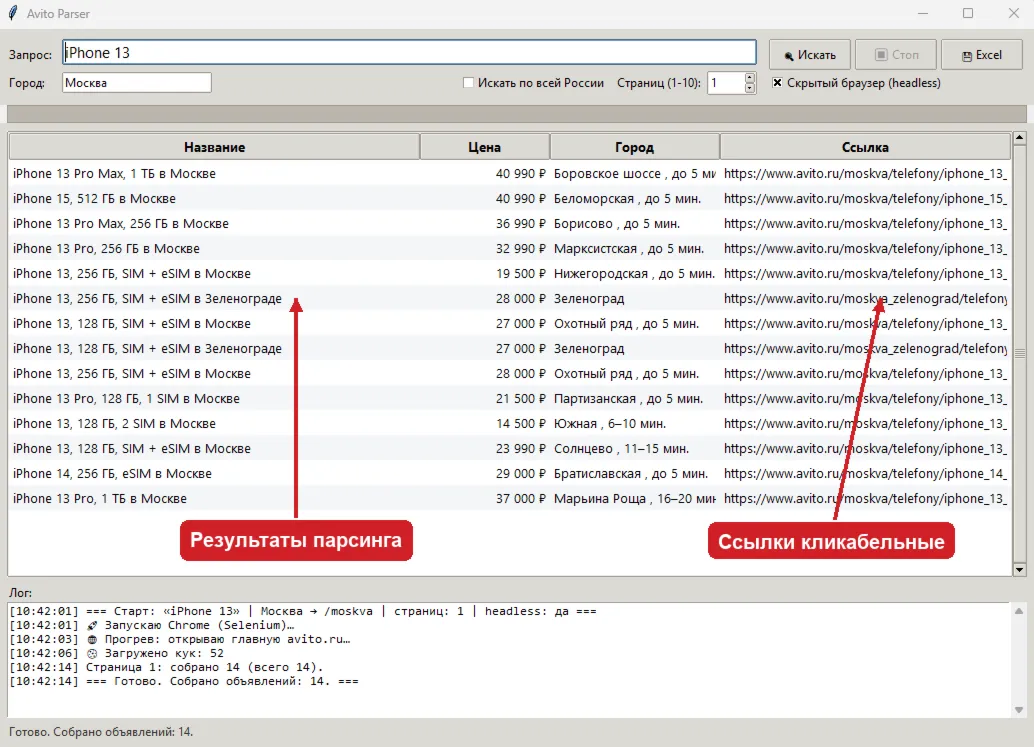Image resolution: width=1034 pixels, height=747 pixels.
Task: Open the iphone_14_ Avito link
Action: click(865, 474)
